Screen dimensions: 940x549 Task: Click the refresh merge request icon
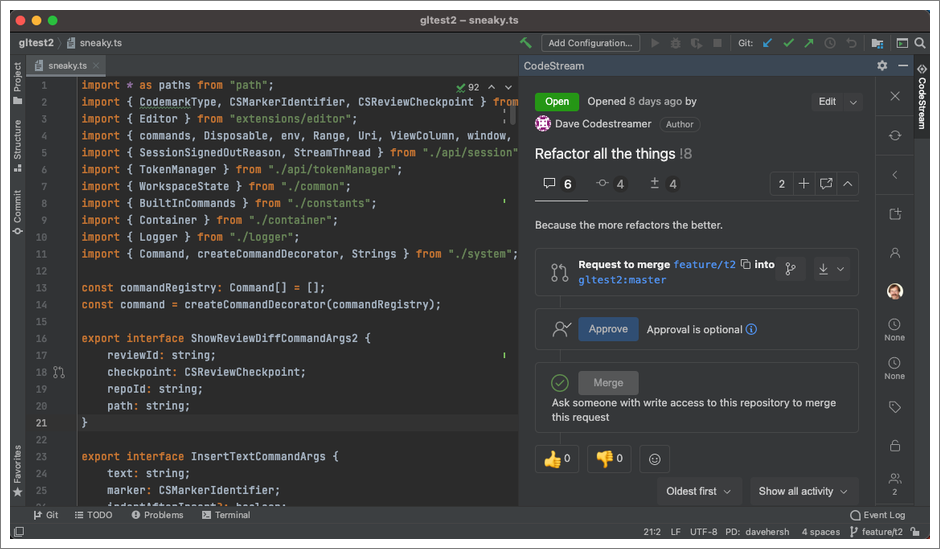(894, 135)
